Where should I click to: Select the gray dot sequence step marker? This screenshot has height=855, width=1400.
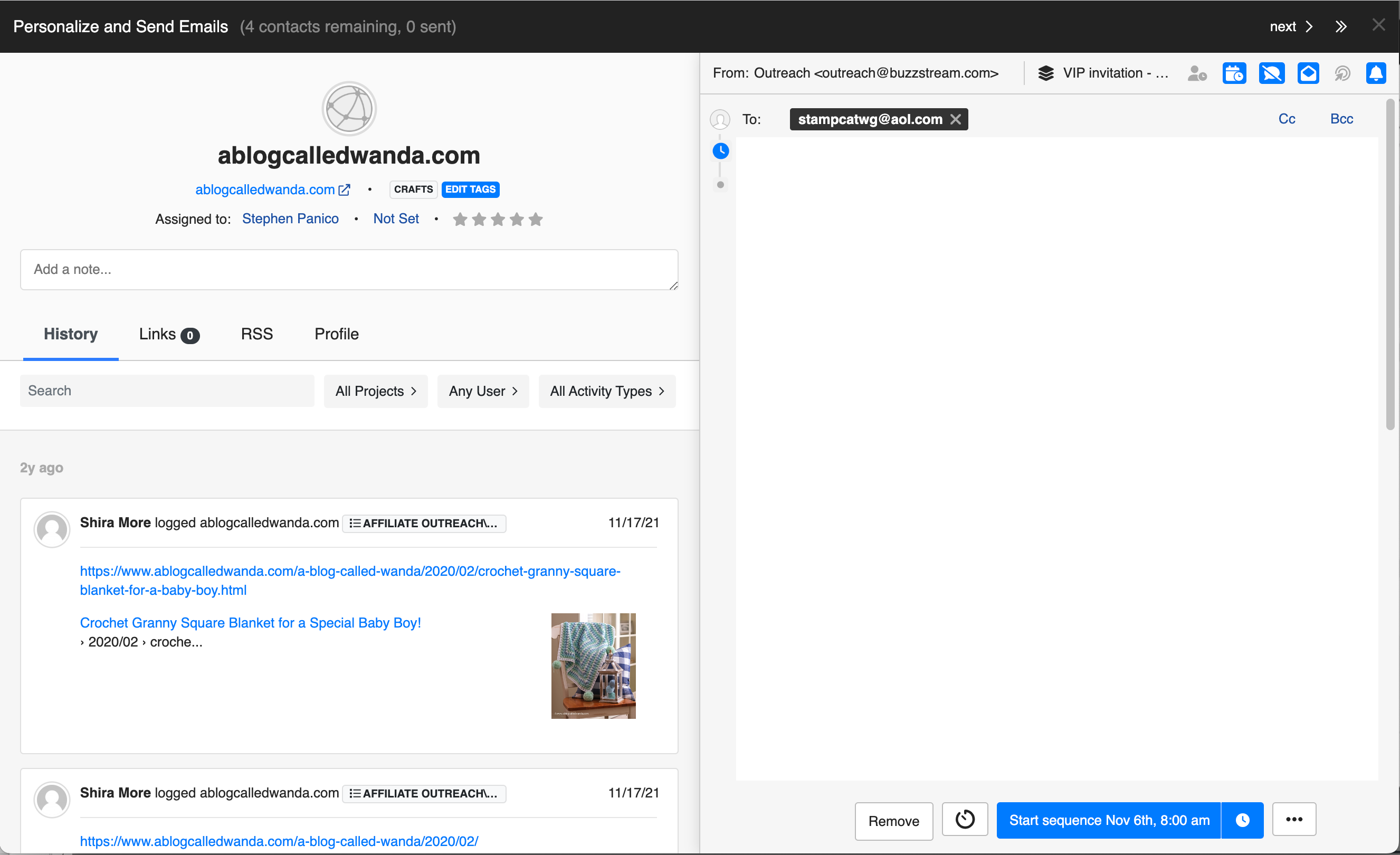[x=720, y=185]
